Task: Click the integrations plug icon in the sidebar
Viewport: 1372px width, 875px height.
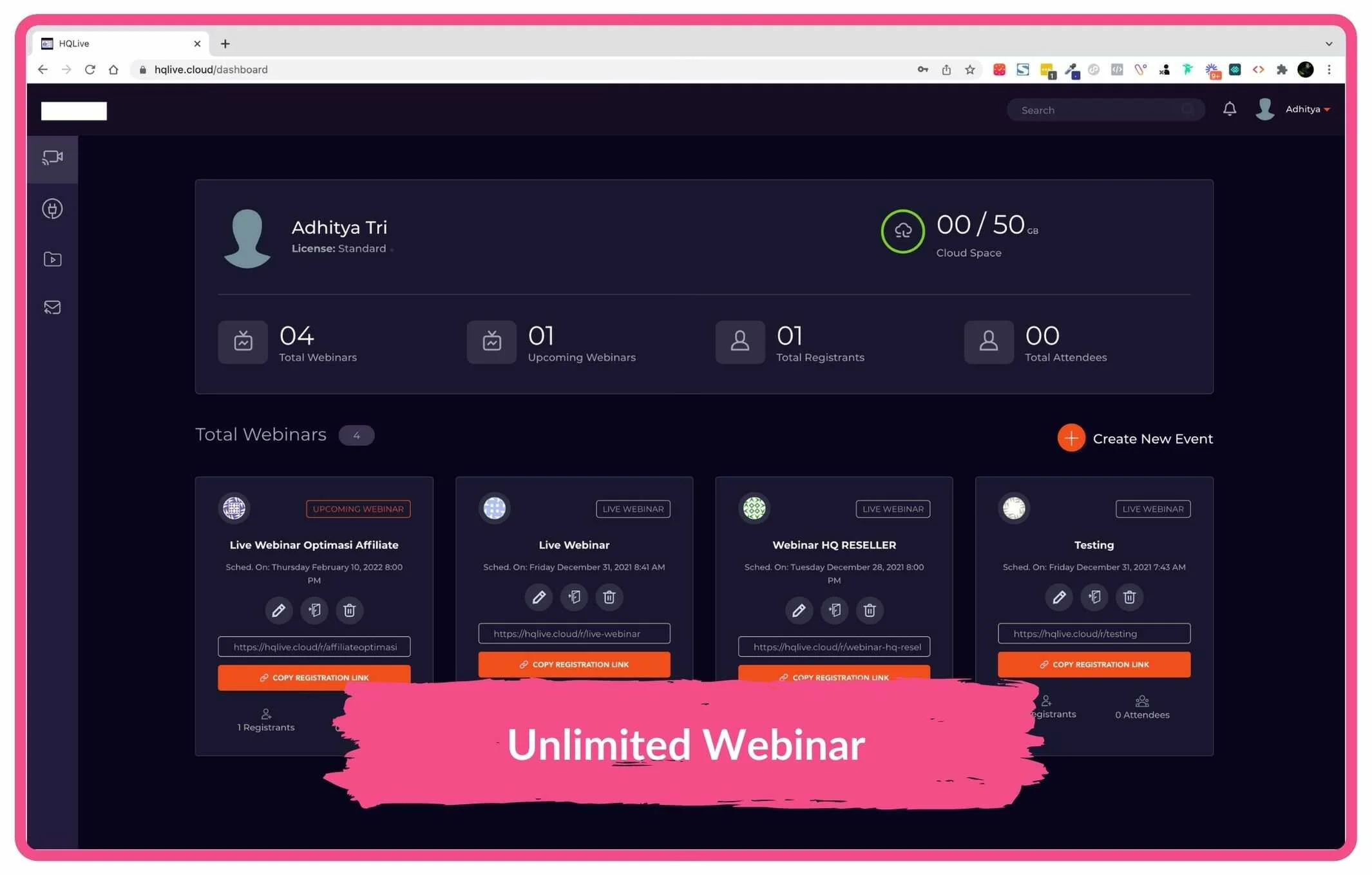Action: coord(52,209)
